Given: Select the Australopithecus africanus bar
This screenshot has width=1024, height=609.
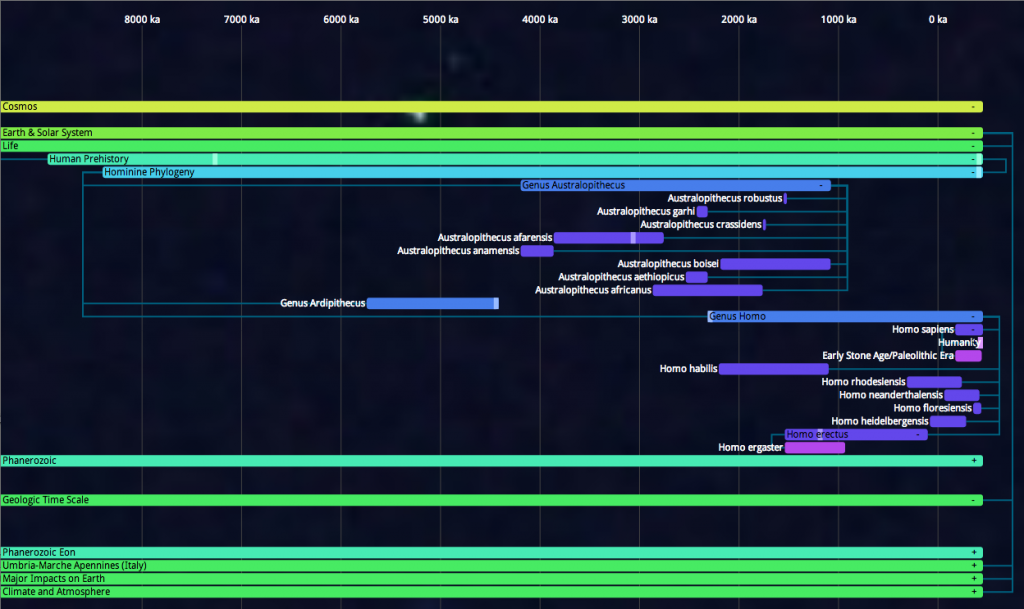Looking at the screenshot, I should [x=707, y=290].
